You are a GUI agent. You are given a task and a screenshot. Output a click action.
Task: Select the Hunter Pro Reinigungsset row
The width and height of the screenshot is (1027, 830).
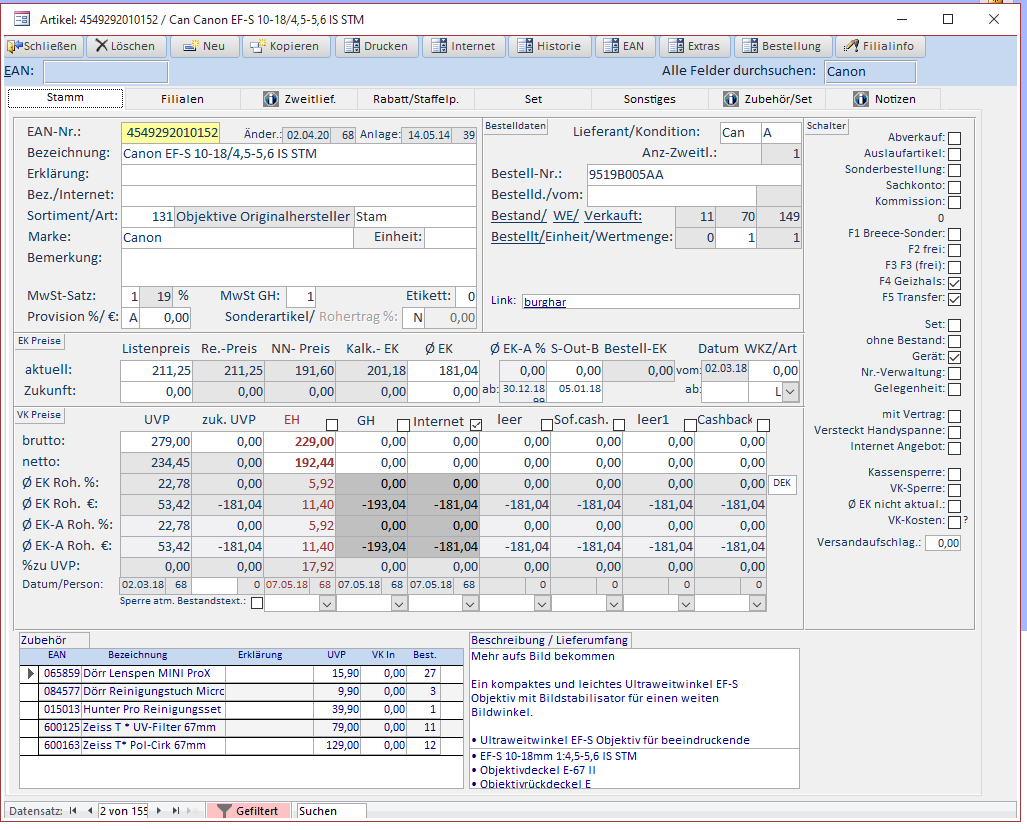[240, 709]
